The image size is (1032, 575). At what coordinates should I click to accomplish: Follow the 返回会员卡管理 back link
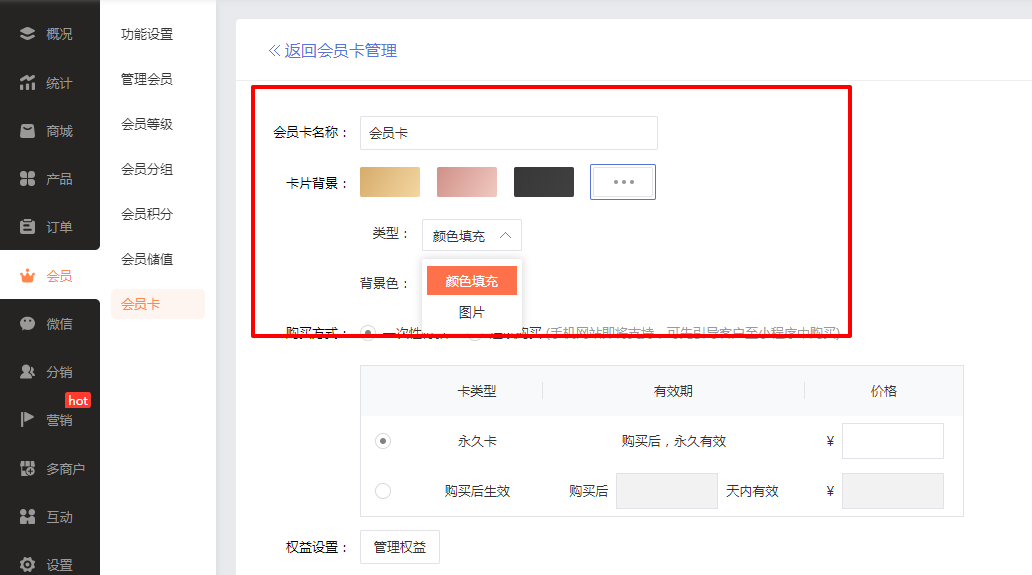332,50
